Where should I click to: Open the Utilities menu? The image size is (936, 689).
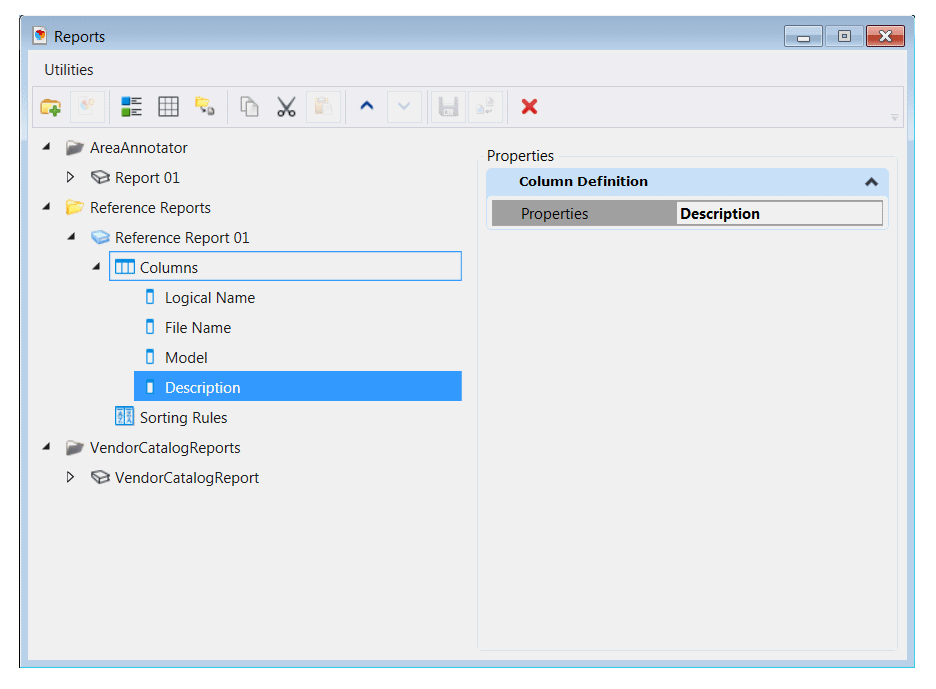coord(69,70)
